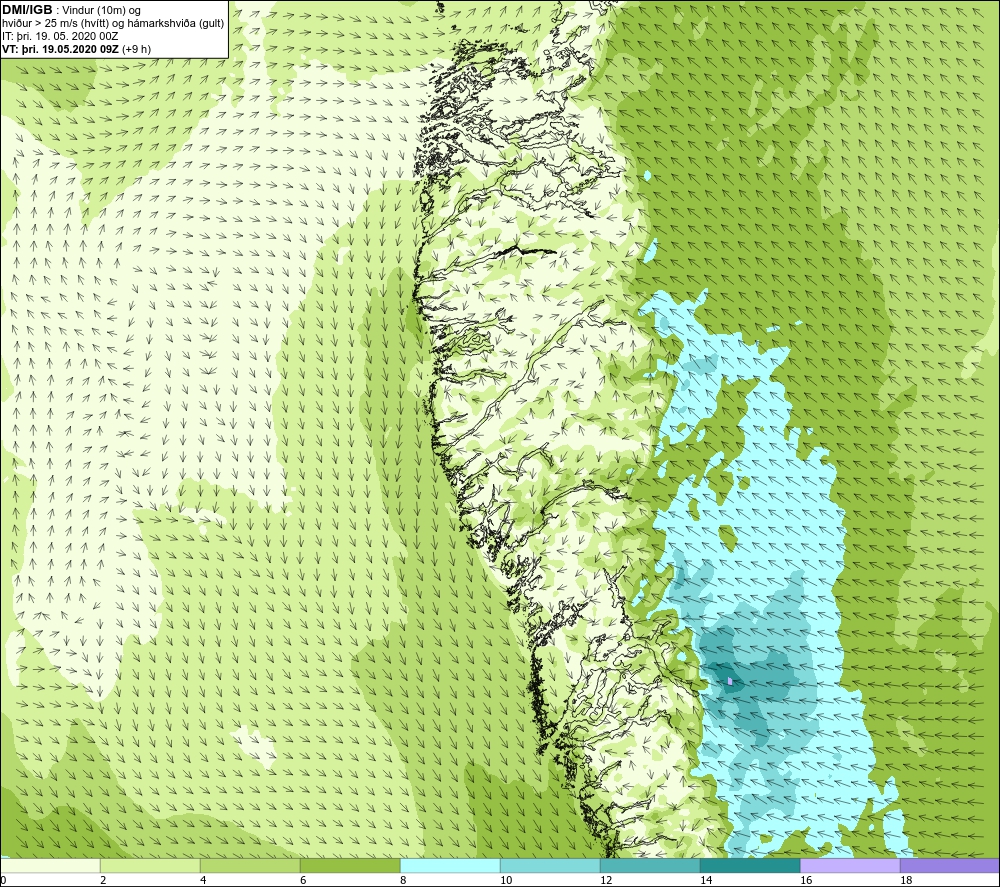
Task: Click the scale label '12'
Action: [x=606, y=880]
